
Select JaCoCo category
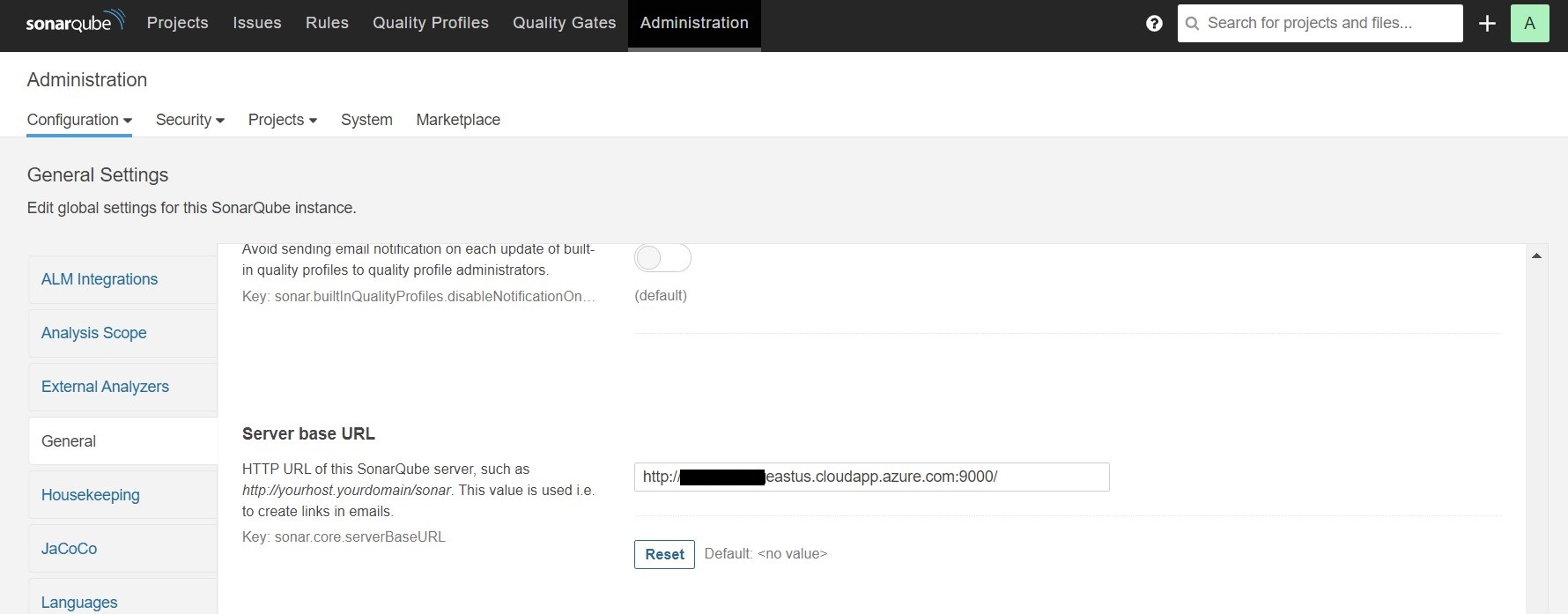coord(122,549)
